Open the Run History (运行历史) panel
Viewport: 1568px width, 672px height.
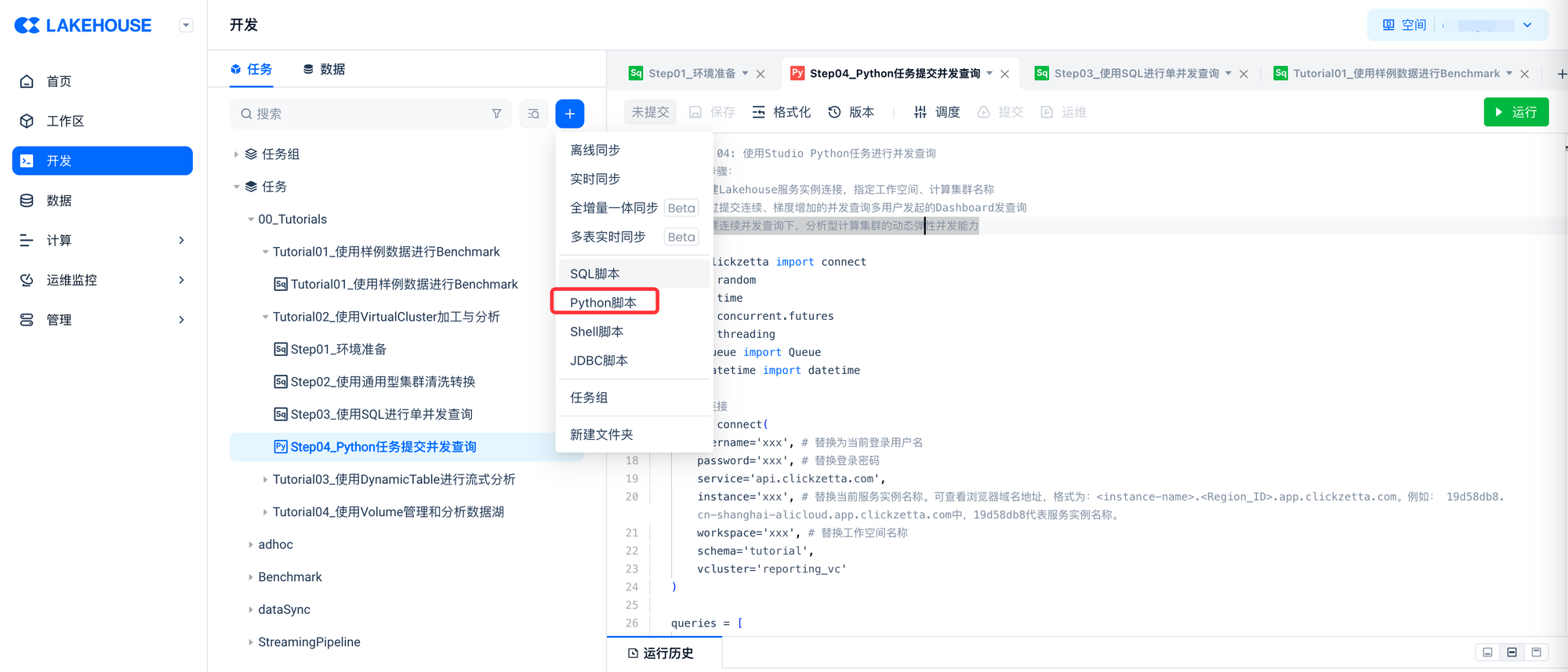(661, 653)
